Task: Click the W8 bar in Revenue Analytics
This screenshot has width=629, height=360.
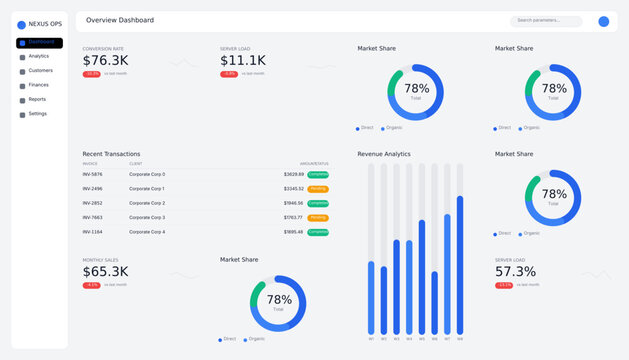Action: pyautogui.click(x=460, y=265)
